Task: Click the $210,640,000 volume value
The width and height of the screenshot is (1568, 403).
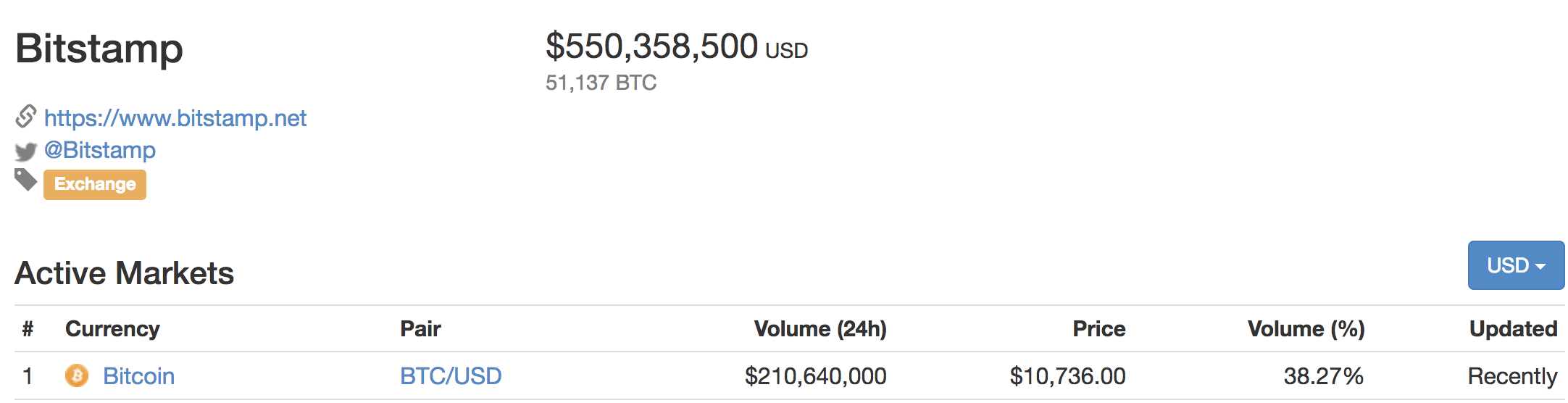Action: pos(815,376)
